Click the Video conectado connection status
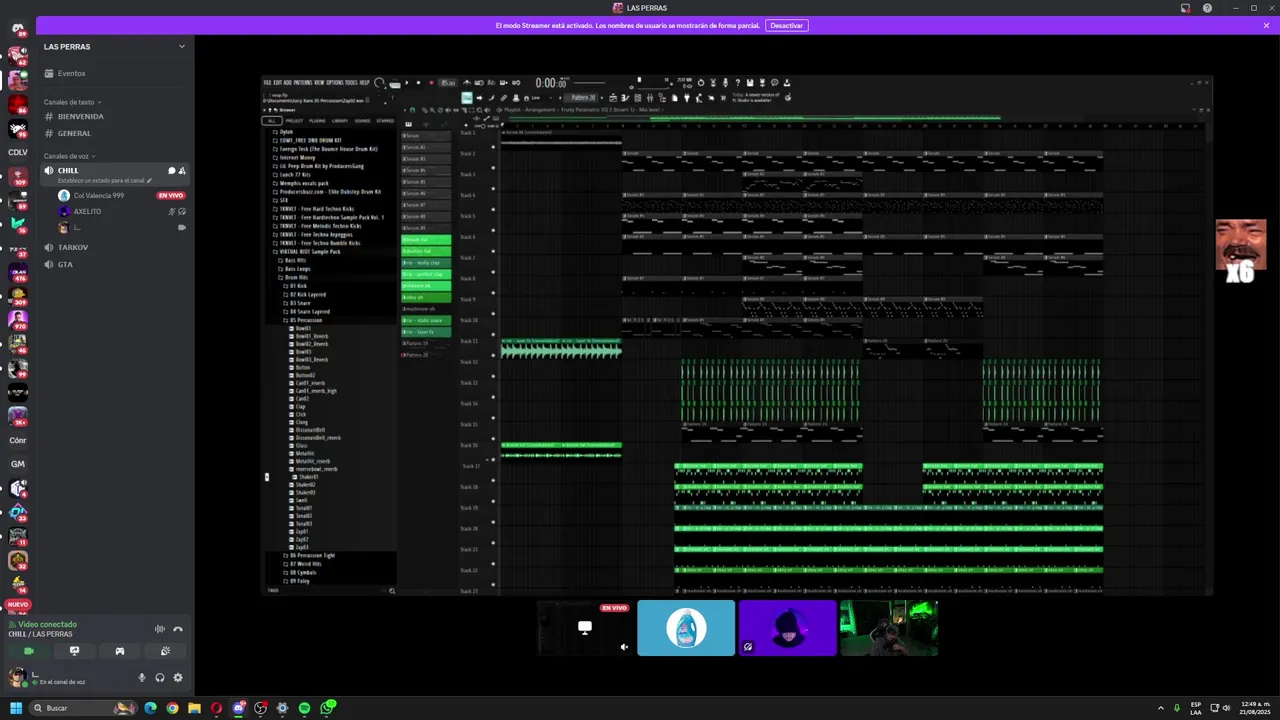 (x=47, y=624)
